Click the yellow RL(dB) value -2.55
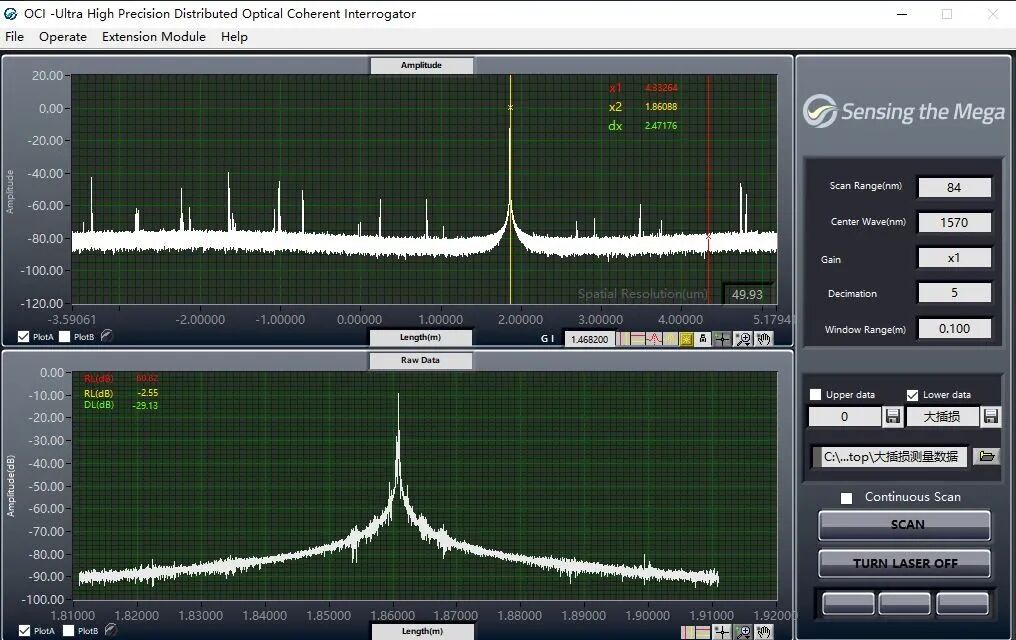Screen dimensions: 1016x640 pyautogui.click(x=148, y=393)
